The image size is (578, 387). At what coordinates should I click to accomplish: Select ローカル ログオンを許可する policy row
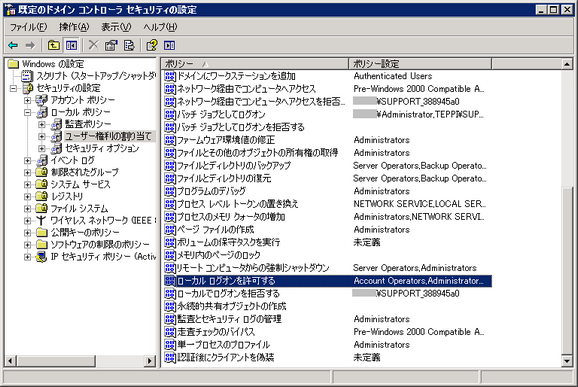point(327,281)
